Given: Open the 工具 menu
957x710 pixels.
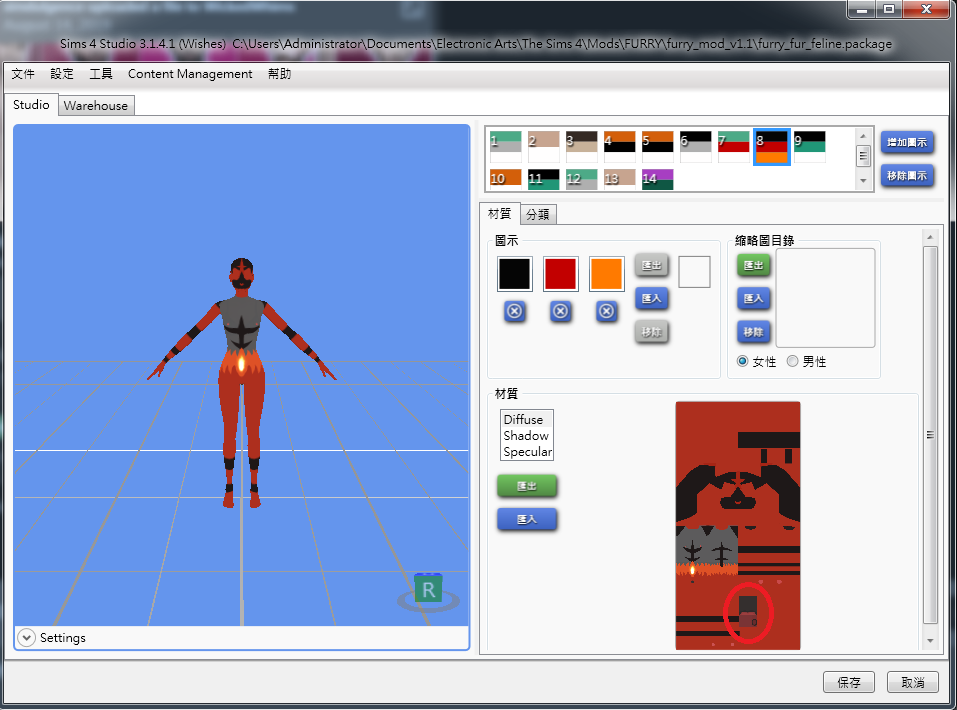Looking at the screenshot, I should 101,74.
